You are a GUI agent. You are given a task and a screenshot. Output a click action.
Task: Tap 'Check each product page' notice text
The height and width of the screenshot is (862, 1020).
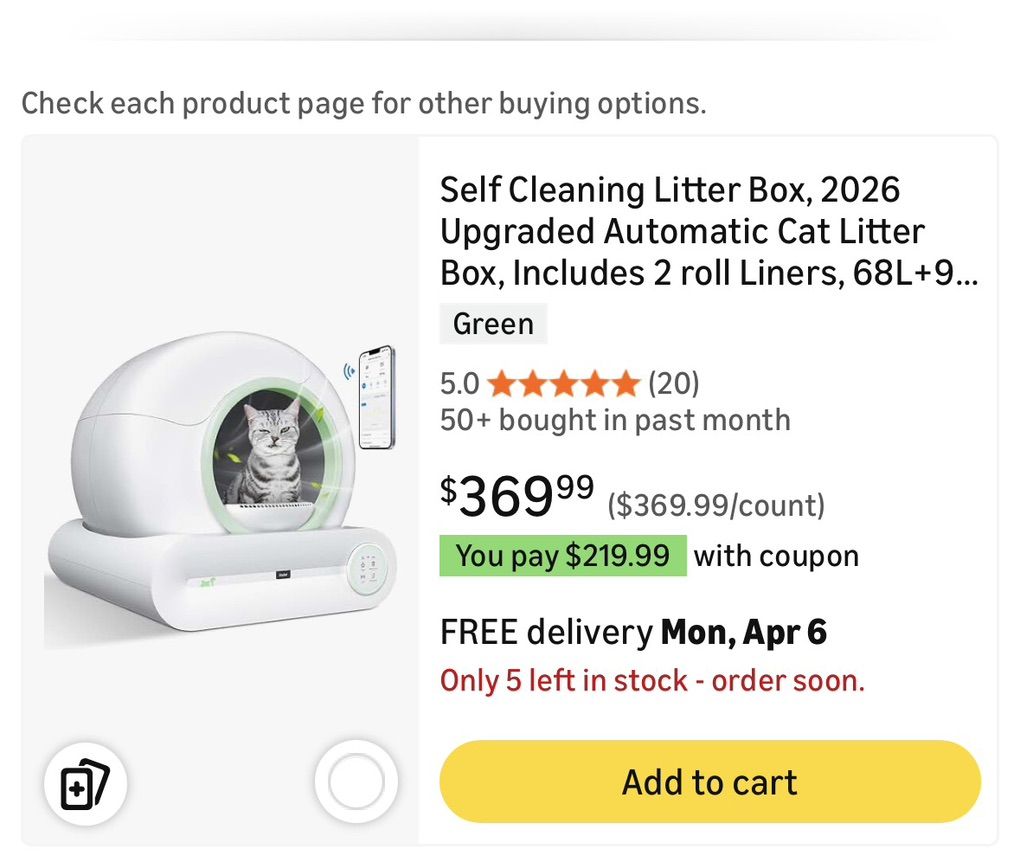click(x=364, y=103)
